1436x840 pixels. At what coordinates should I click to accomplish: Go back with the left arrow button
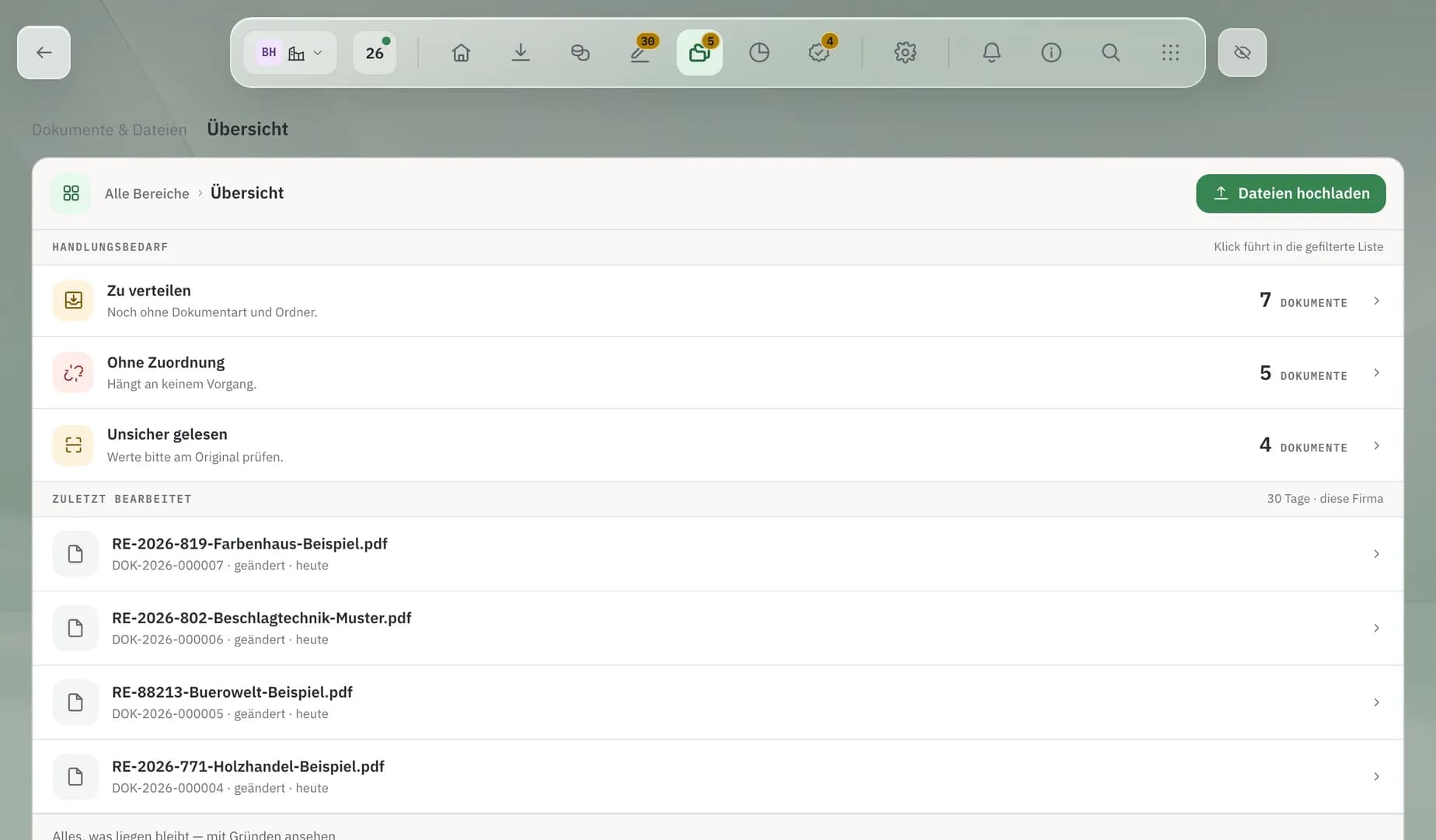44,53
